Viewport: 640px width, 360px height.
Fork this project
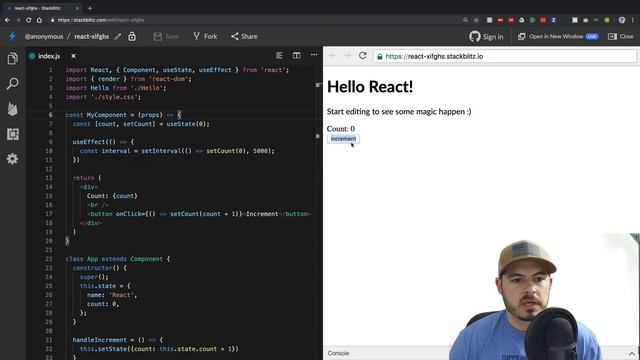click(x=205, y=36)
